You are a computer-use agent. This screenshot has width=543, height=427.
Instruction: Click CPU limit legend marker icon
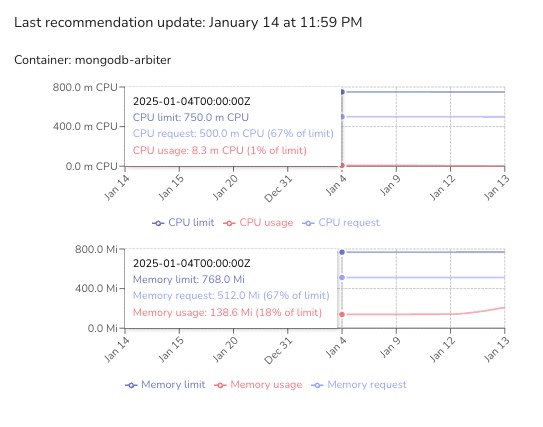pyautogui.click(x=158, y=223)
